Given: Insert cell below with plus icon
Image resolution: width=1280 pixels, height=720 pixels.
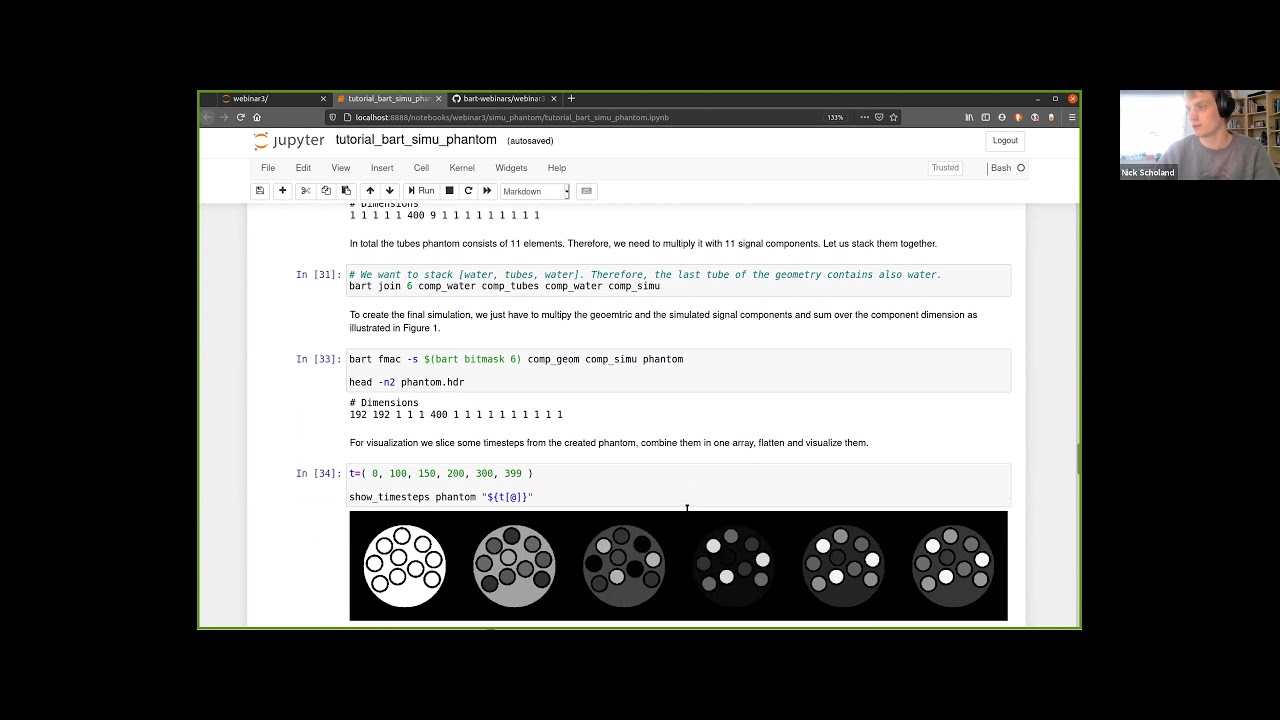Looking at the screenshot, I should click(x=282, y=191).
